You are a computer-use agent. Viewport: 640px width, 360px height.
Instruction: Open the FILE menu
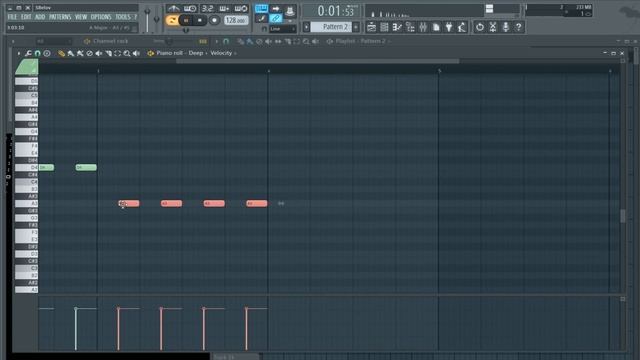(x=12, y=17)
